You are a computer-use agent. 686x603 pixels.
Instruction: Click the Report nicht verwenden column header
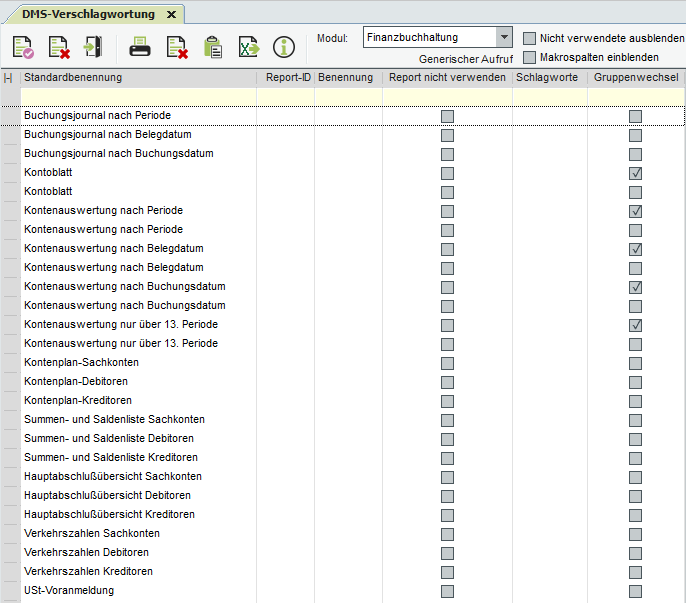pos(447,77)
